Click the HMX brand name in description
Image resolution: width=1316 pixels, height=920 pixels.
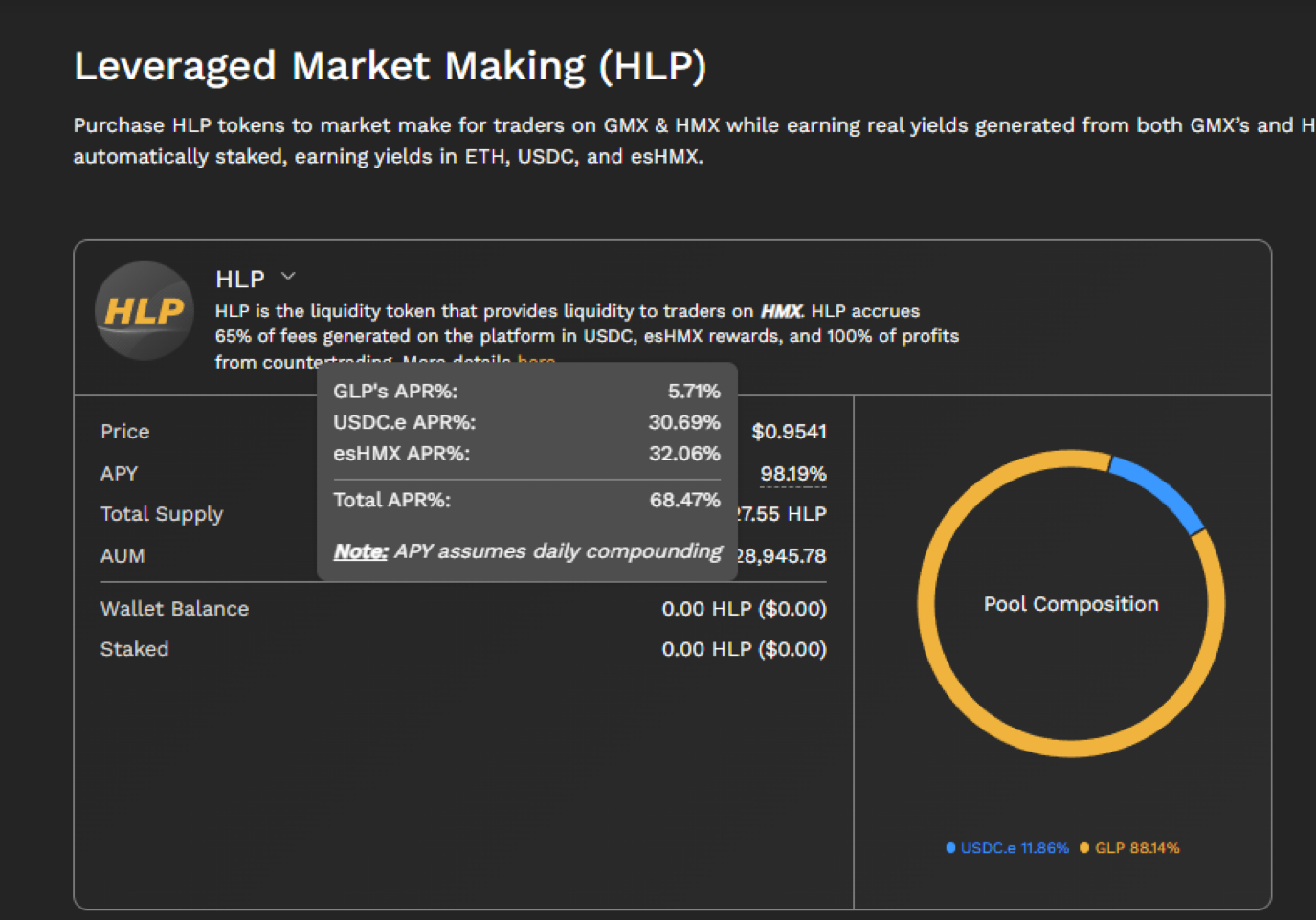[x=781, y=311]
